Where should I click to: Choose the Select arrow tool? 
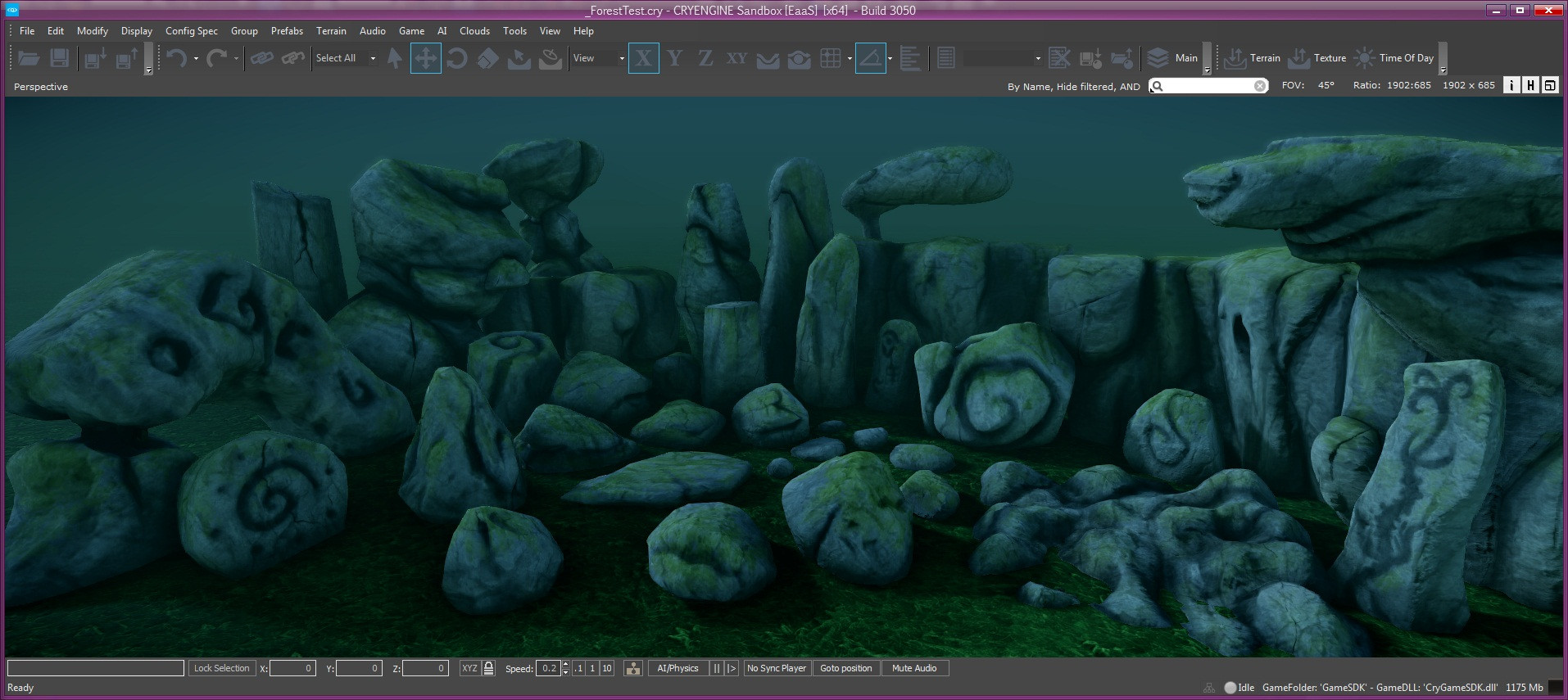395,58
